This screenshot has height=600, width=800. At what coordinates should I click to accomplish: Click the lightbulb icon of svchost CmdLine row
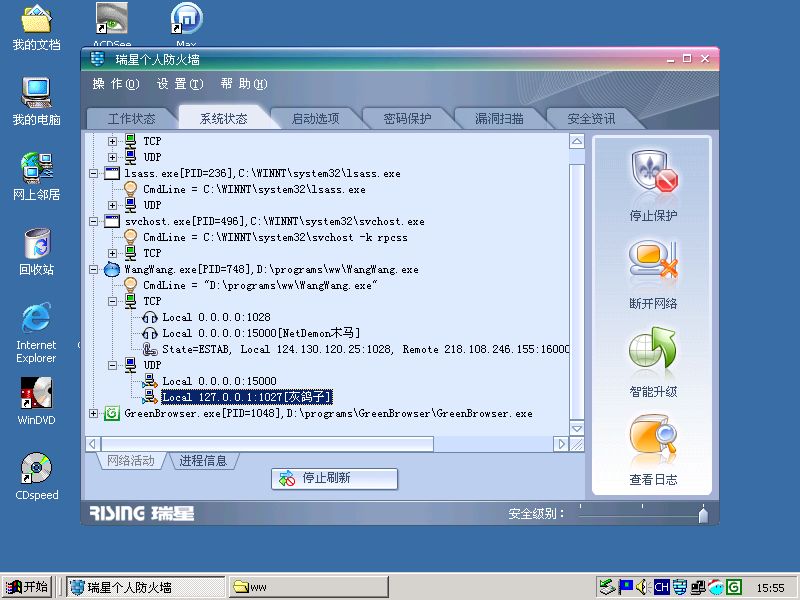[131, 237]
